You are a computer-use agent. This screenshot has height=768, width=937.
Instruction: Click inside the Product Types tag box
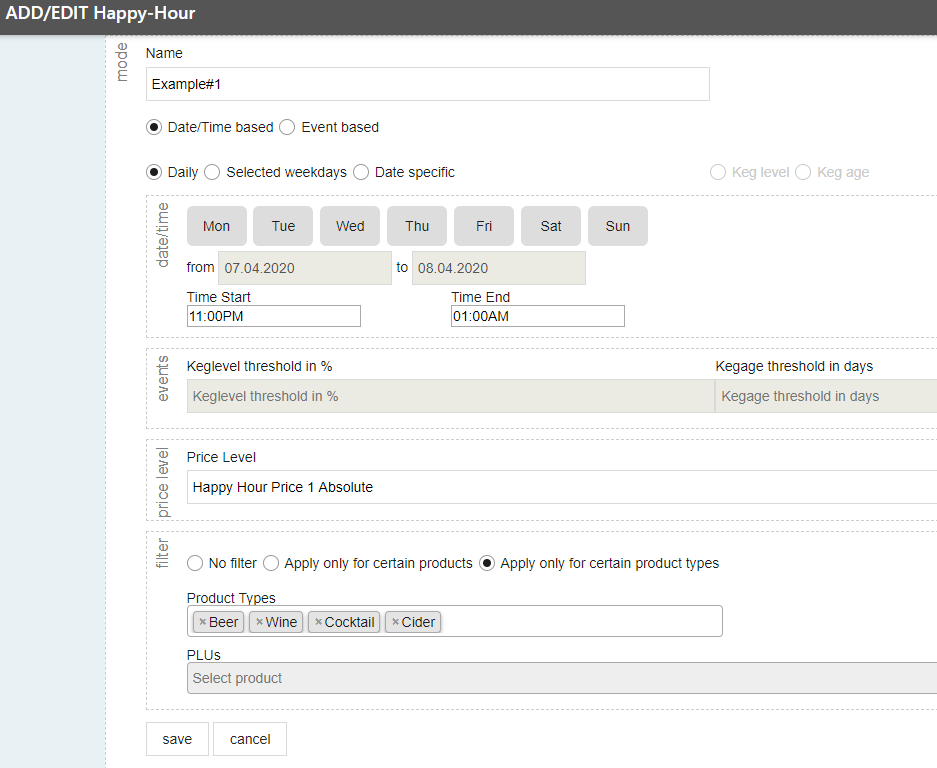580,622
